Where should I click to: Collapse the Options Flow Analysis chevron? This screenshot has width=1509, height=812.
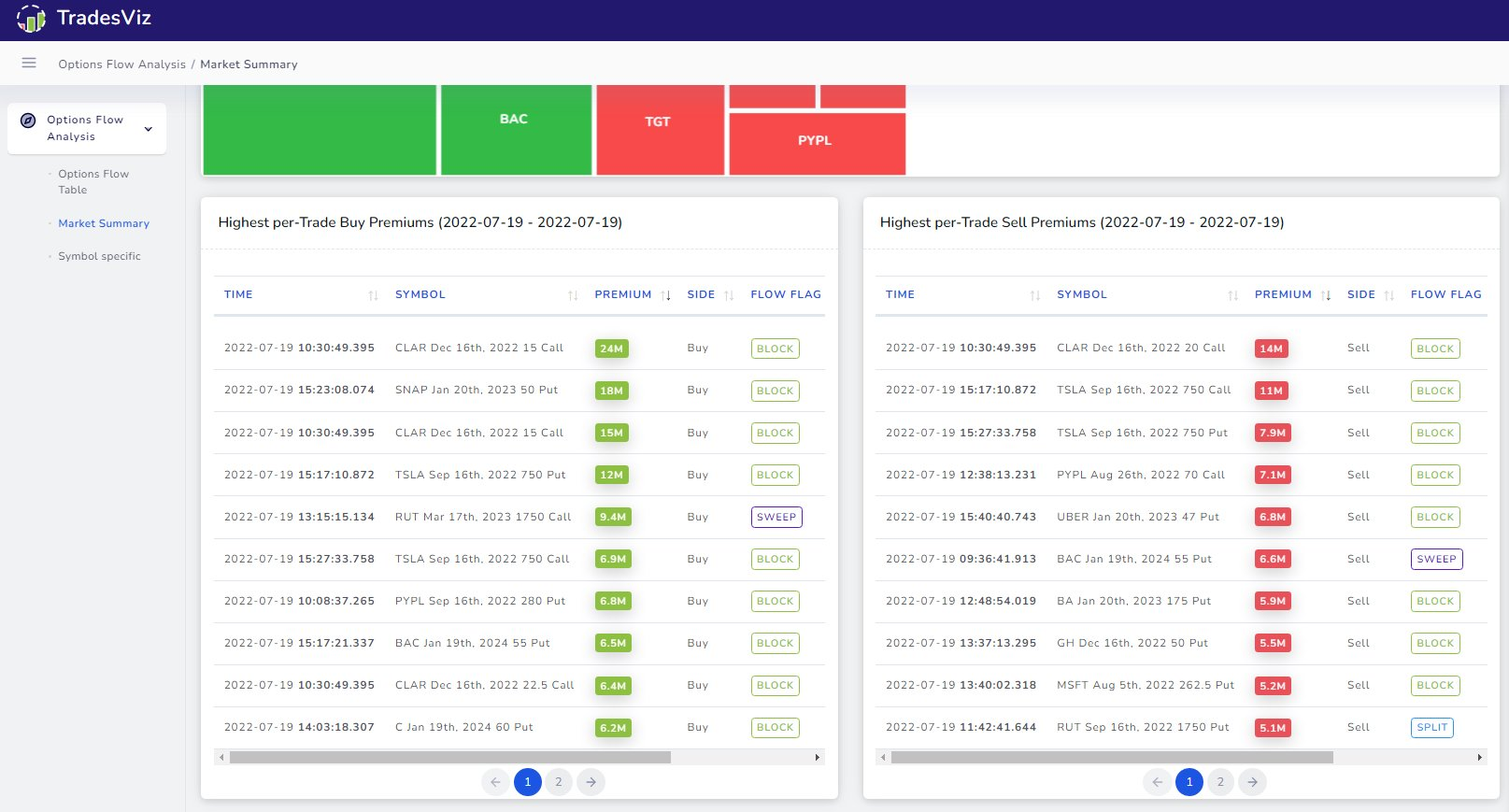[149, 129]
